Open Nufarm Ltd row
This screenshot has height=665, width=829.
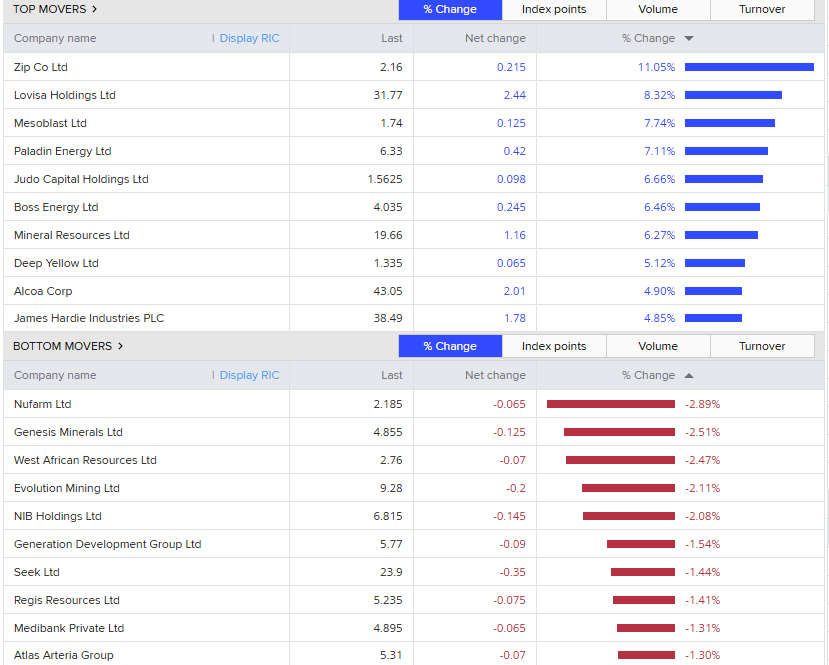(413, 404)
